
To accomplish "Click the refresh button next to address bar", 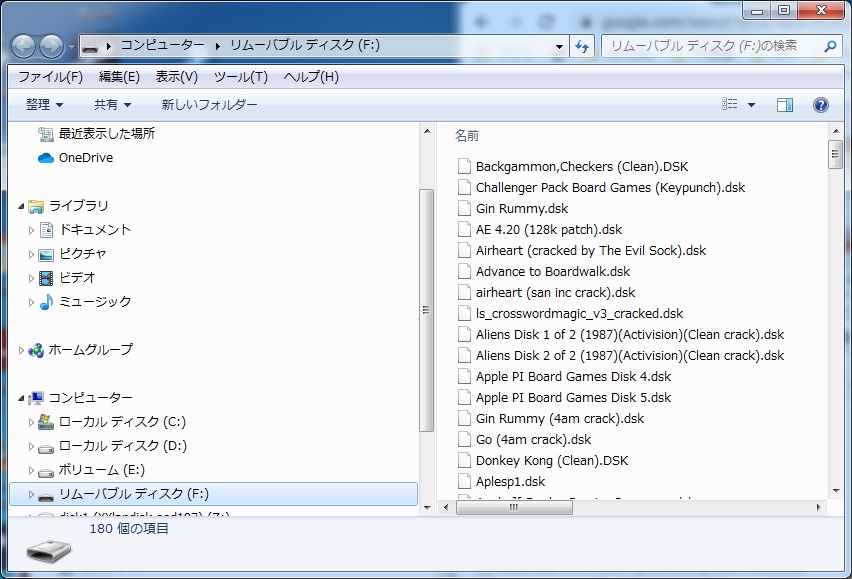I will pos(582,47).
